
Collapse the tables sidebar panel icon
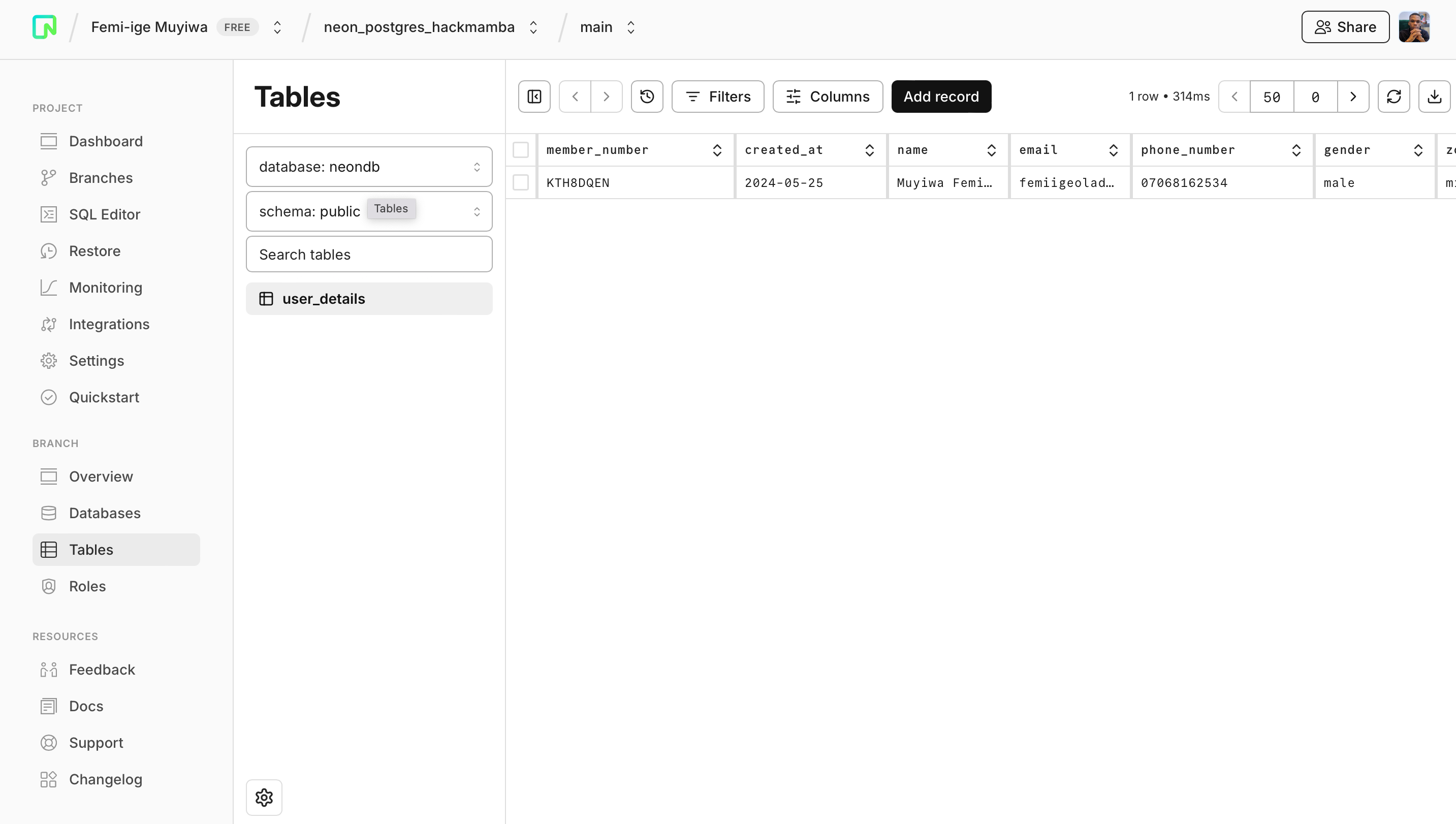point(534,97)
